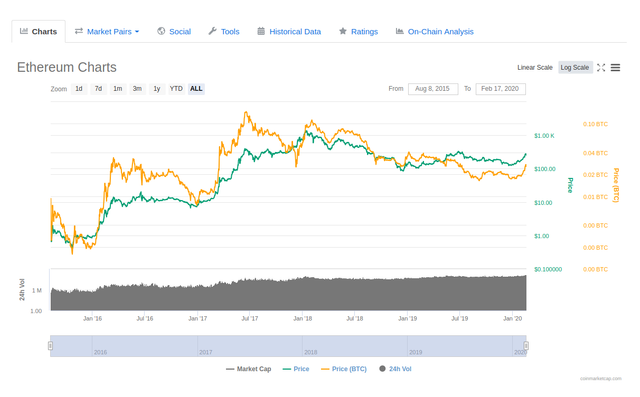This screenshot has height=397, width=640.
Task: Open the Market Pairs dropdown tab
Action: [x=107, y=31]
